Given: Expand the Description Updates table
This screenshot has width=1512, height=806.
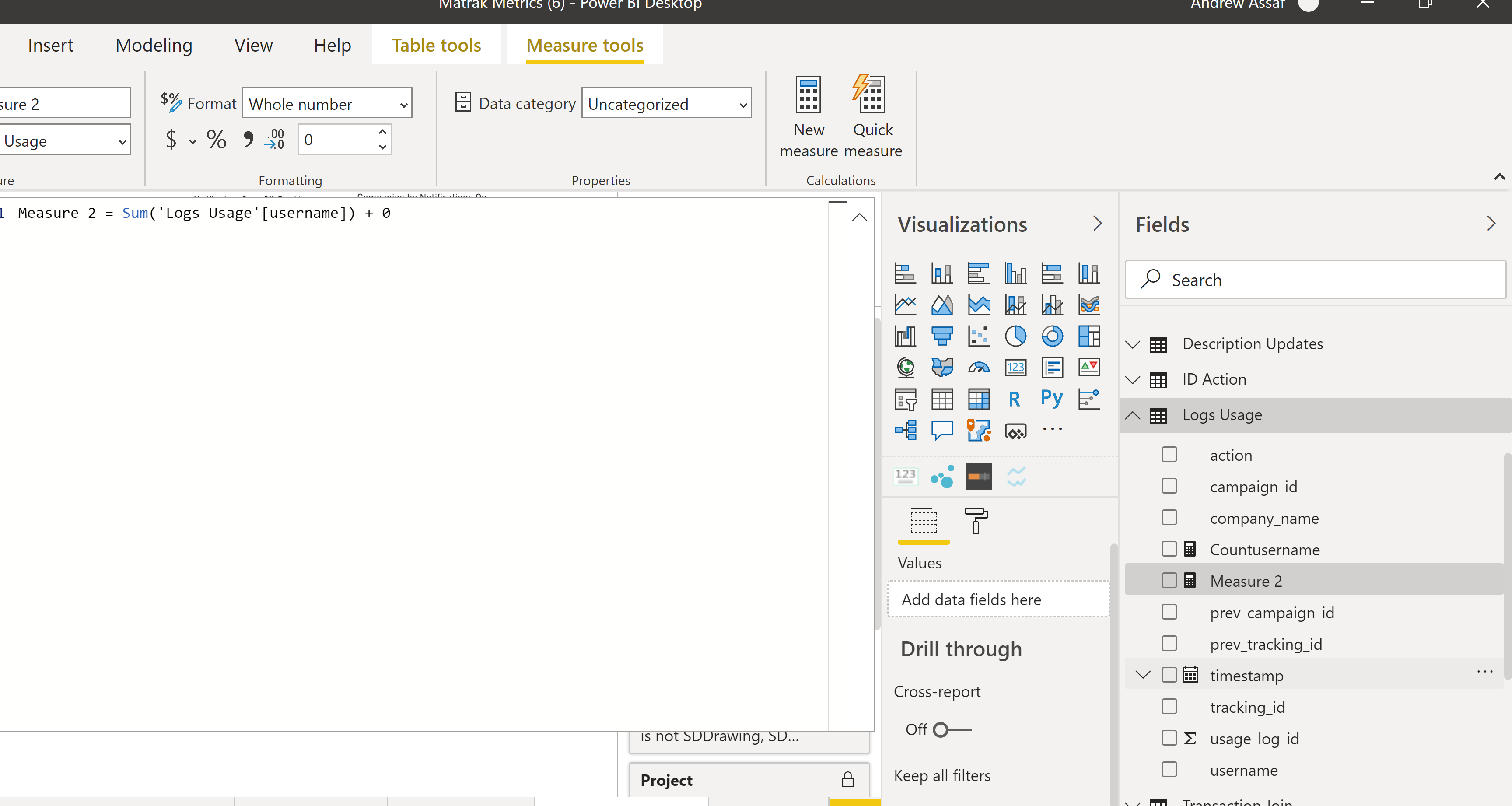Looking at the screenshot, I should coord(1133,345).
